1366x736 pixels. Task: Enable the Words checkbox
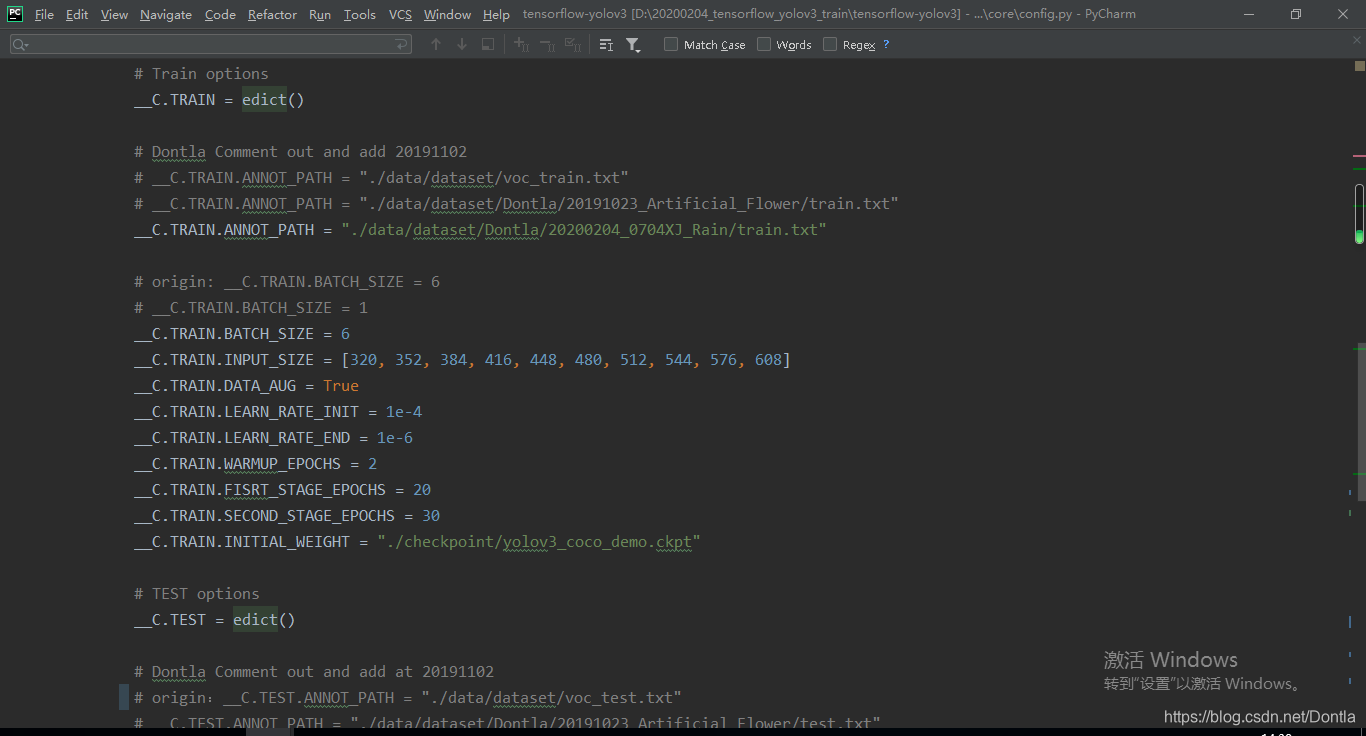point(764,45)
